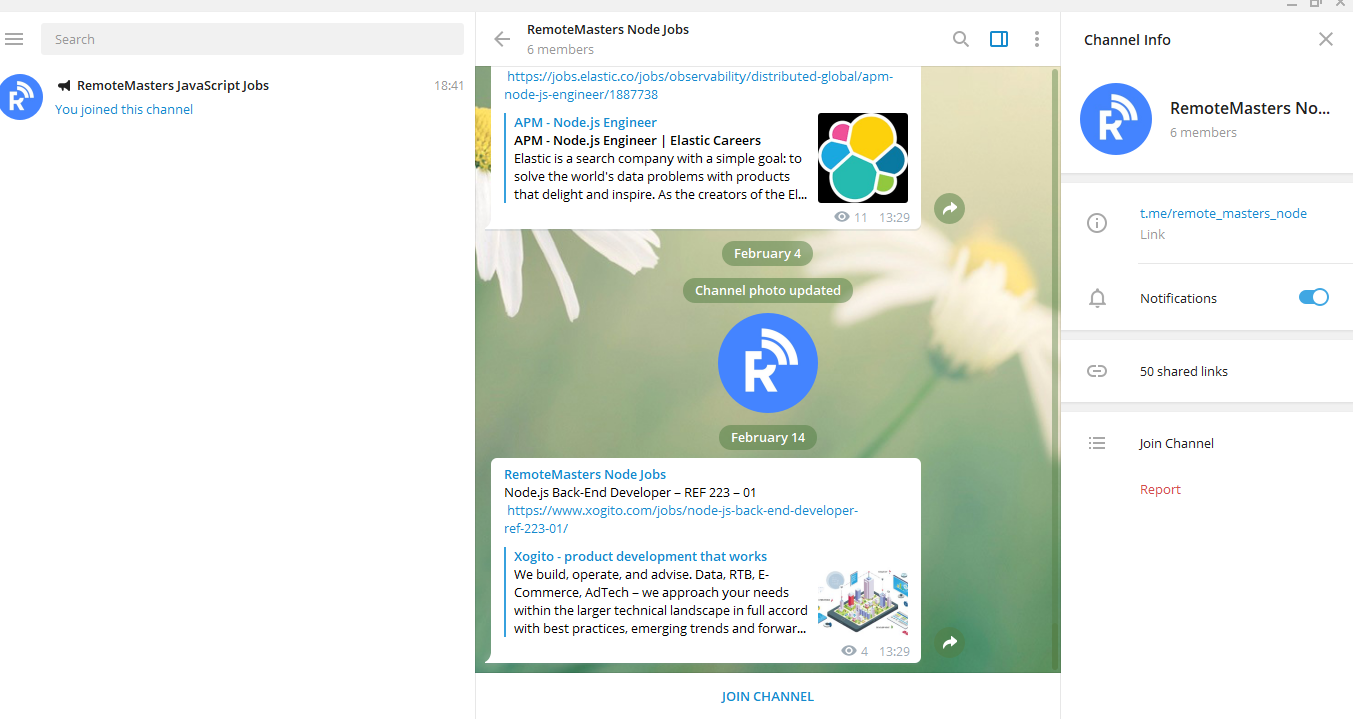Open the jobs.elastic.co job link

[700, 85]
